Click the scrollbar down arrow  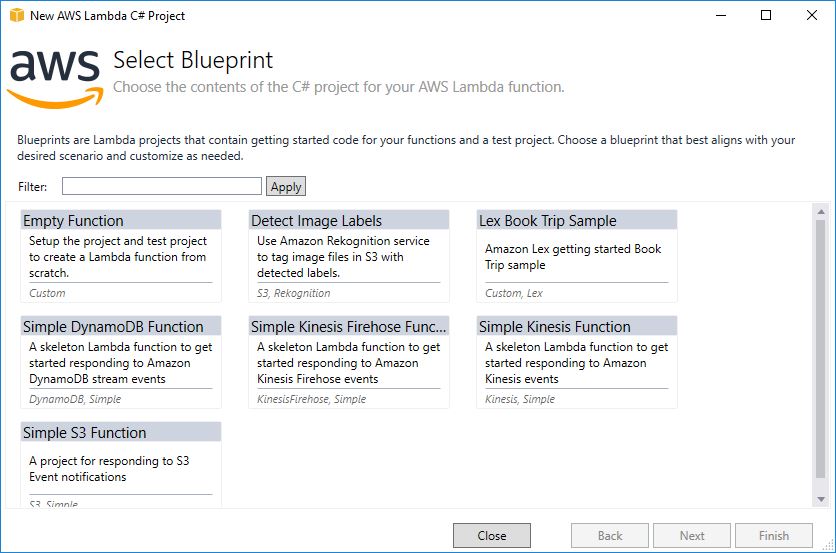pos(821,499)
